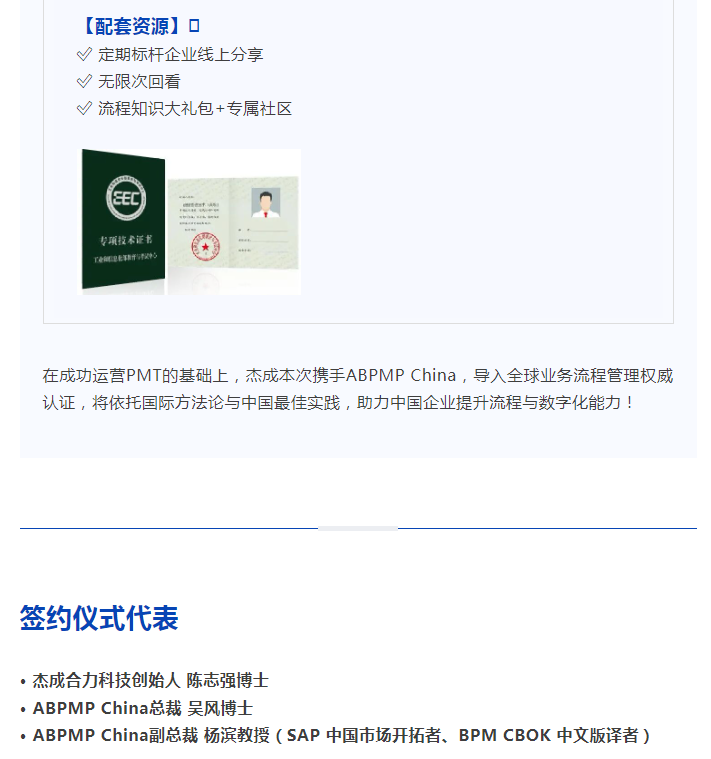
Task: Click 专项技术证书 text on green cover
Action: coord(126,241)
